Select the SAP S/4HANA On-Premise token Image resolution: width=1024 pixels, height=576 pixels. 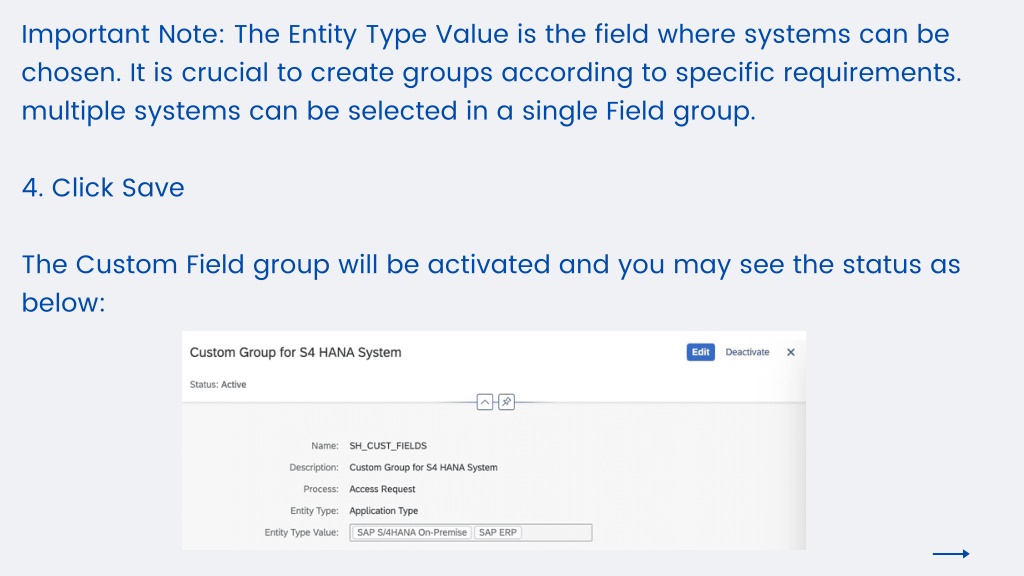(x=411, y=532)
